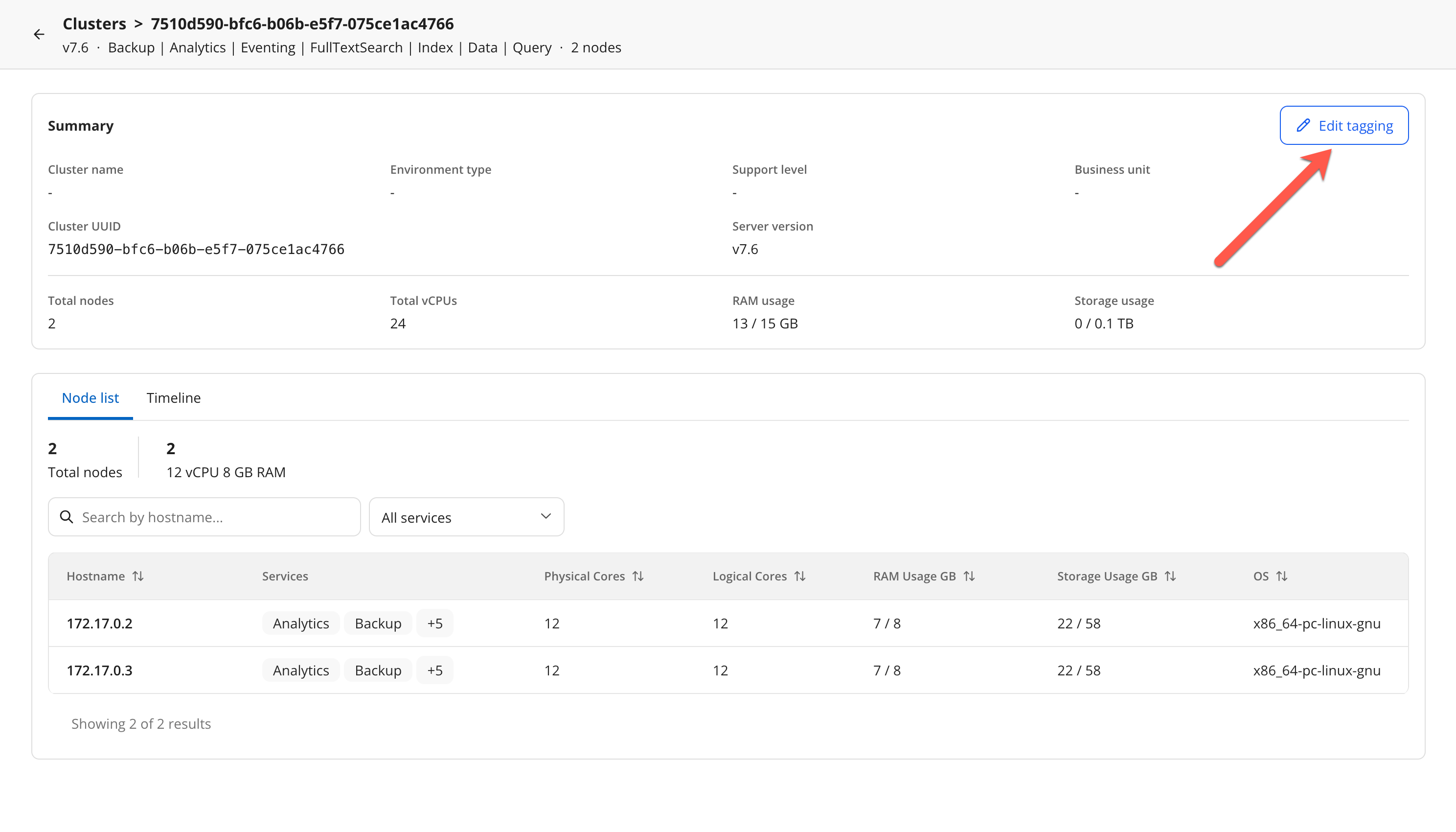Click Backup tag in 172.17.0.2 row
Viewport: 1456px width, 832px height.
(x=378, y=623)
